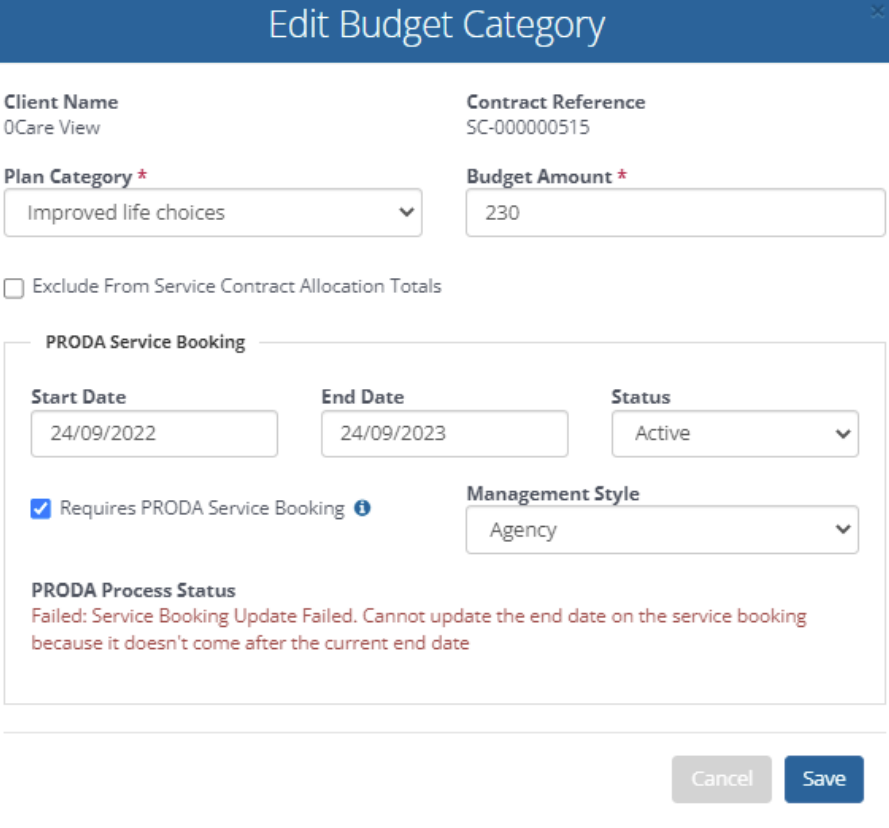This screenshot has height=828, width=889.
Task: Click the contract reference SC-000000515
Action: (528, 128)
